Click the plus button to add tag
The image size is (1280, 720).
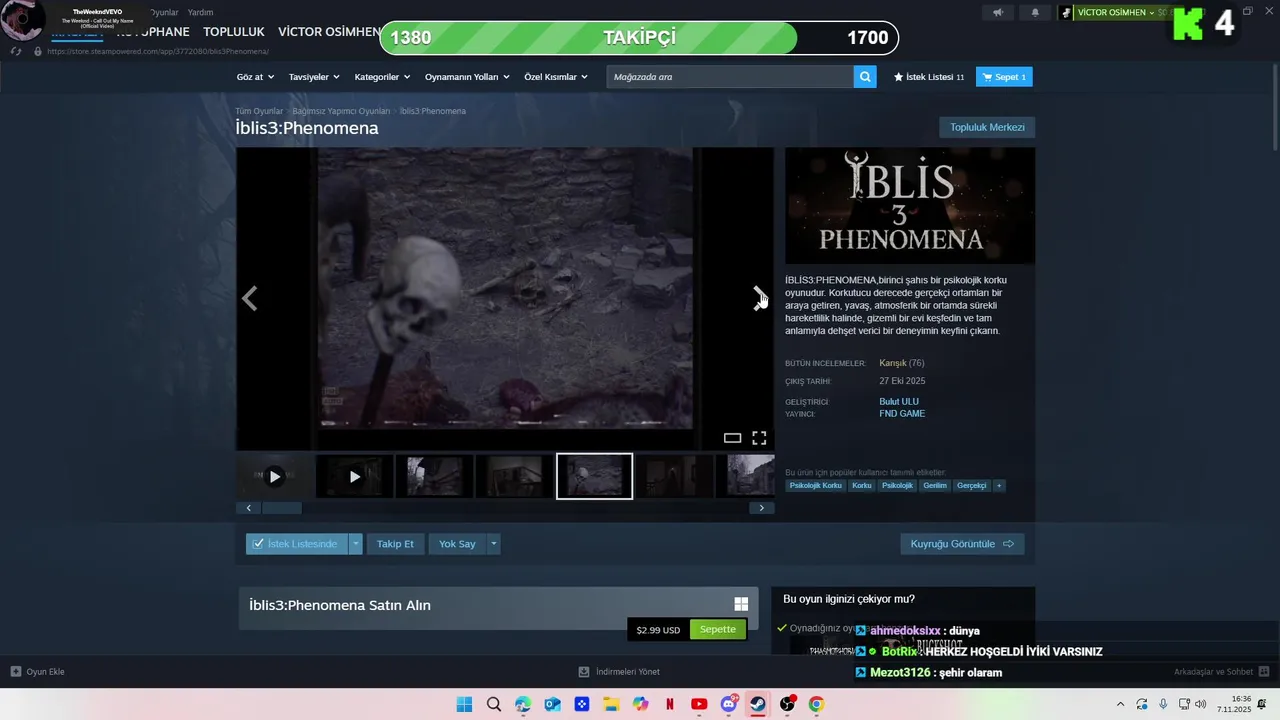(998, 485)
